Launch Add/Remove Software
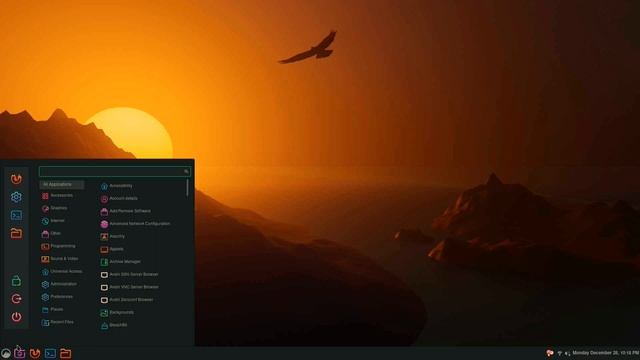 click(126, 211)
